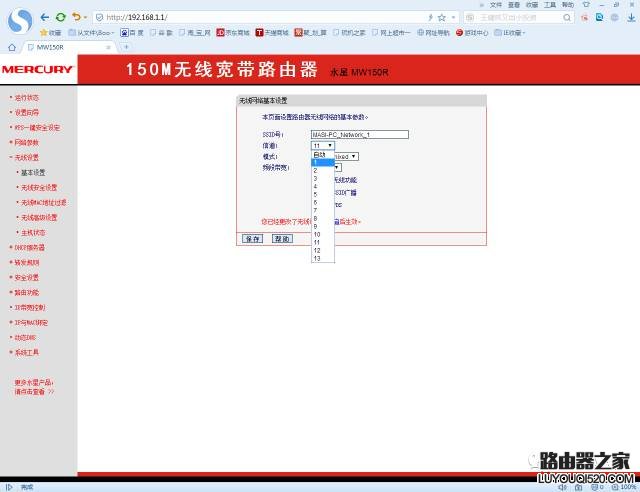Viewport: 640px width, 492px height.
Task: Select channel 12 in the list
Action: [x=322, y=250]
